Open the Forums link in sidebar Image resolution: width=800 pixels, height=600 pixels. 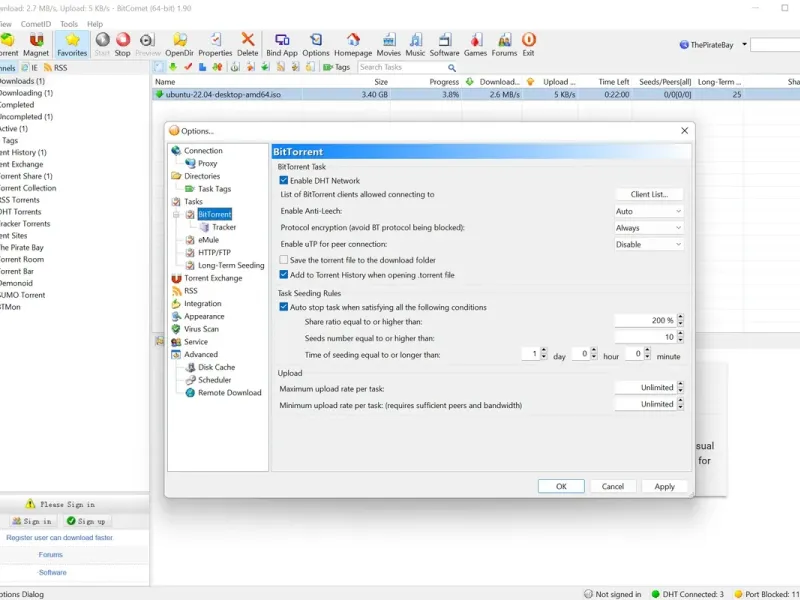pos(51,555)
